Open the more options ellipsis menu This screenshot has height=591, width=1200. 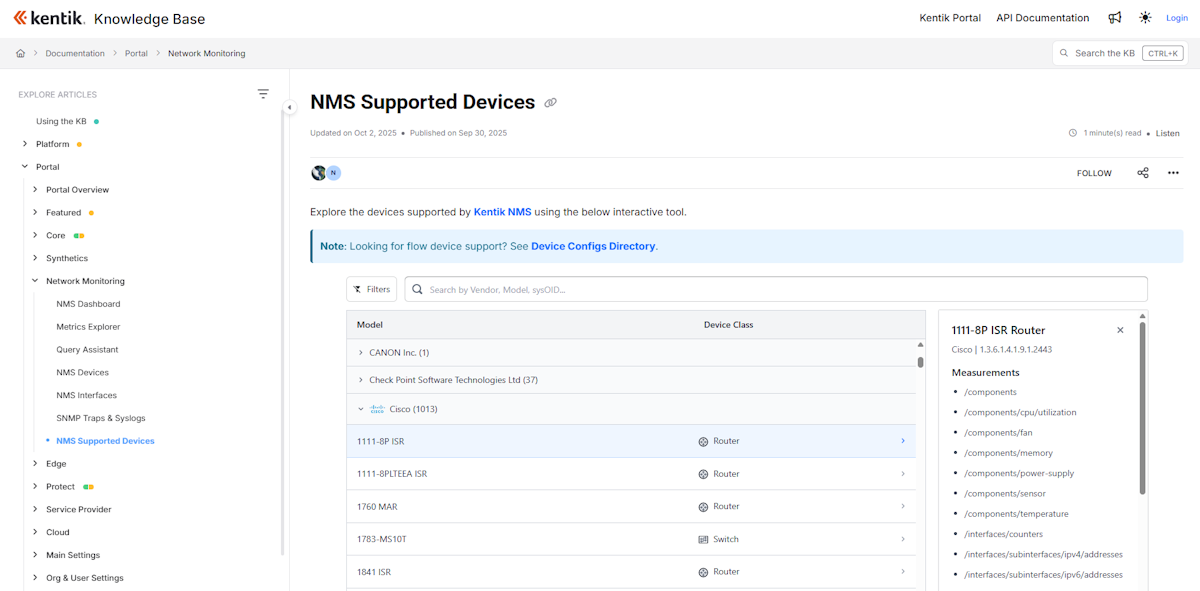(1172, 173)
